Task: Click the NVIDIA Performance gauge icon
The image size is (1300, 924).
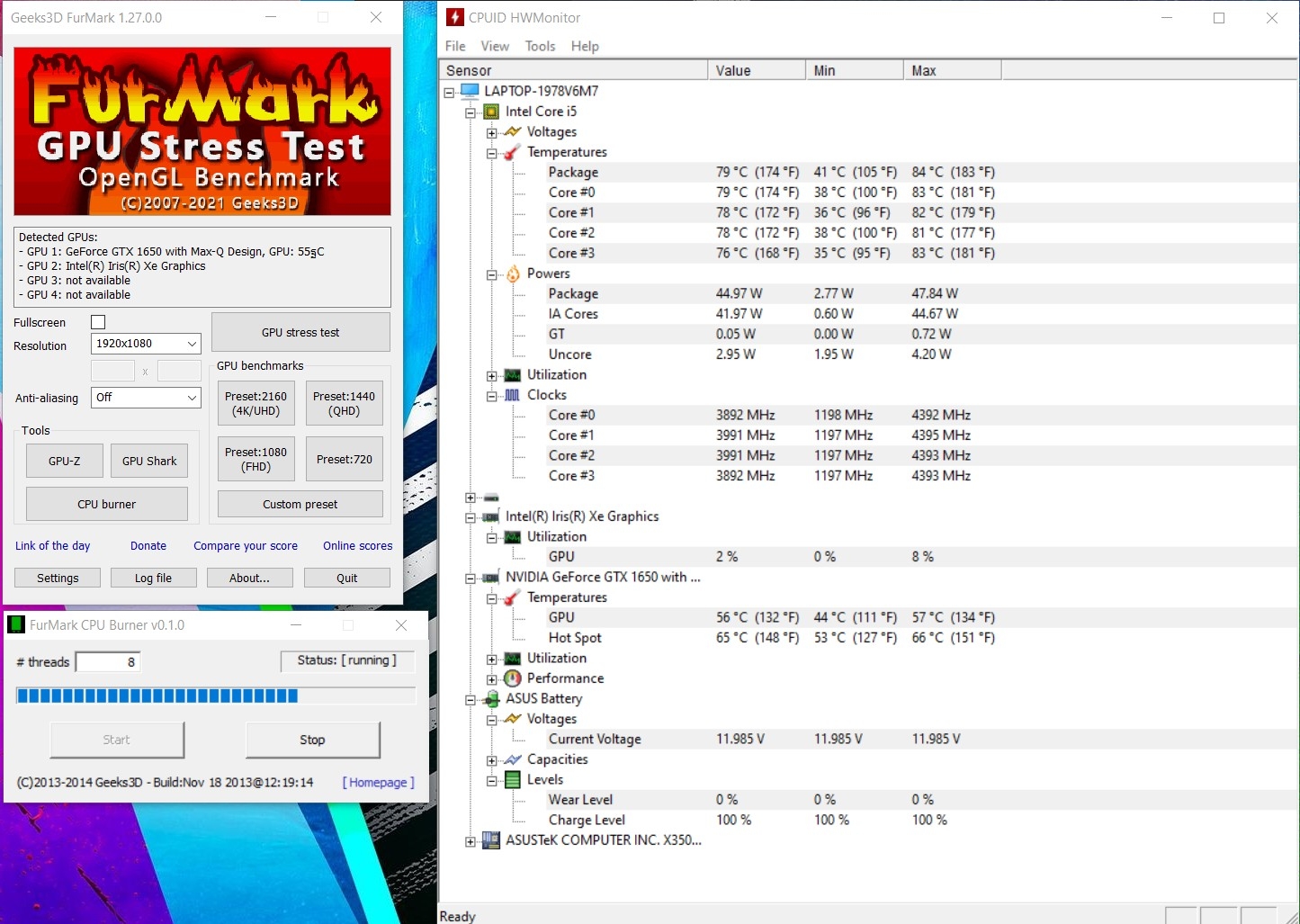Action: pyautogui.click(x=513, y=678)
